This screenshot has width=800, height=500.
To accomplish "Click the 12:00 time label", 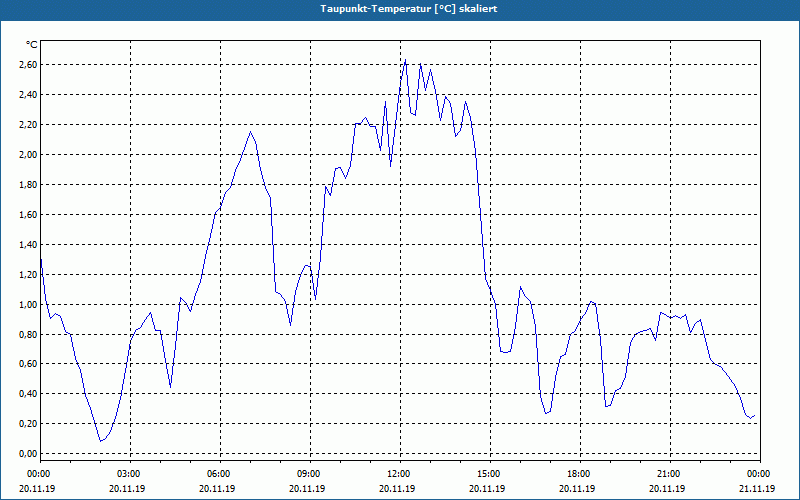I will click(x=400, y=474).
